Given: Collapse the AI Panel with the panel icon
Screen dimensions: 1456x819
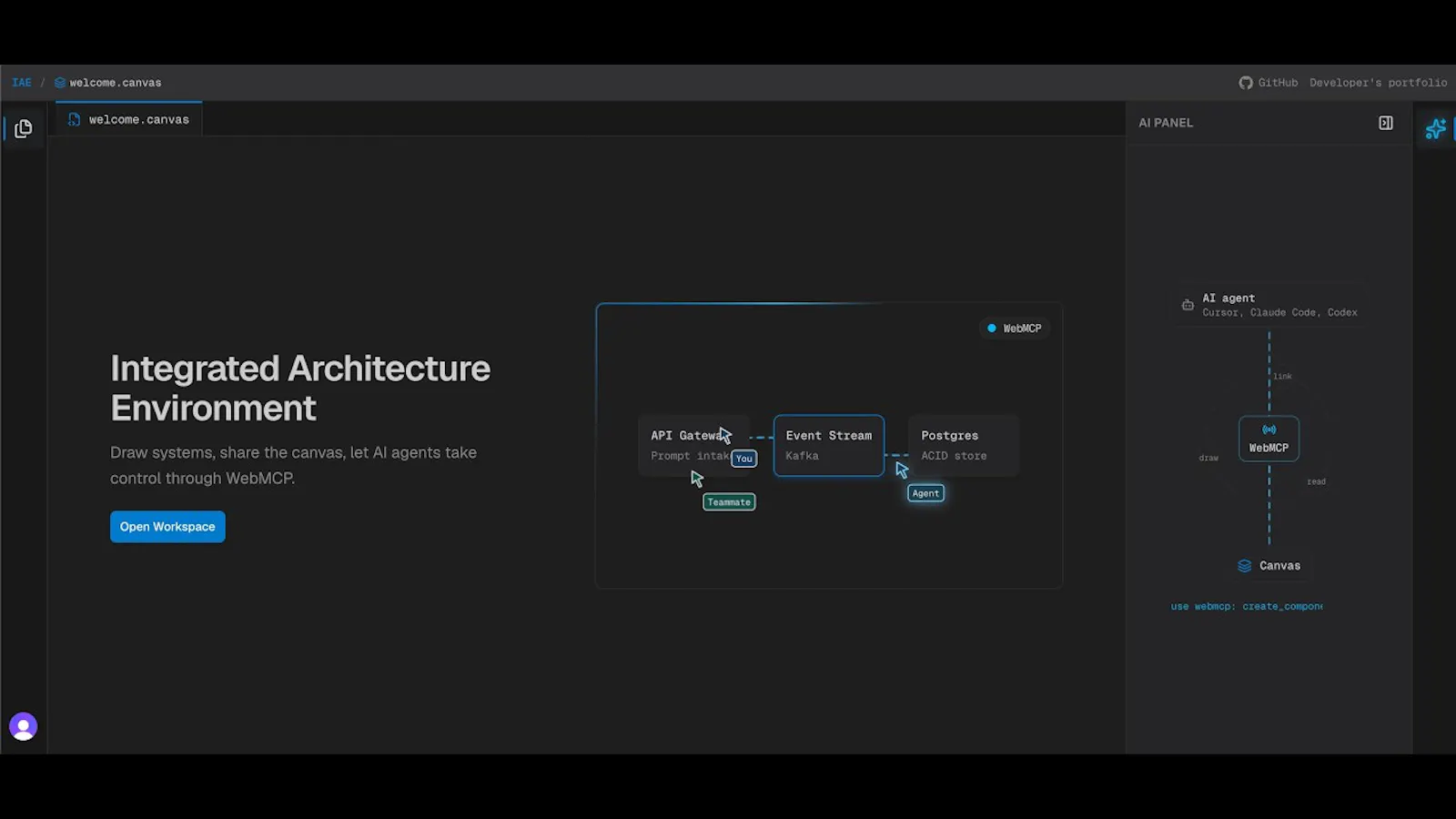Looking at the screenshot, I should (1385, 123).
